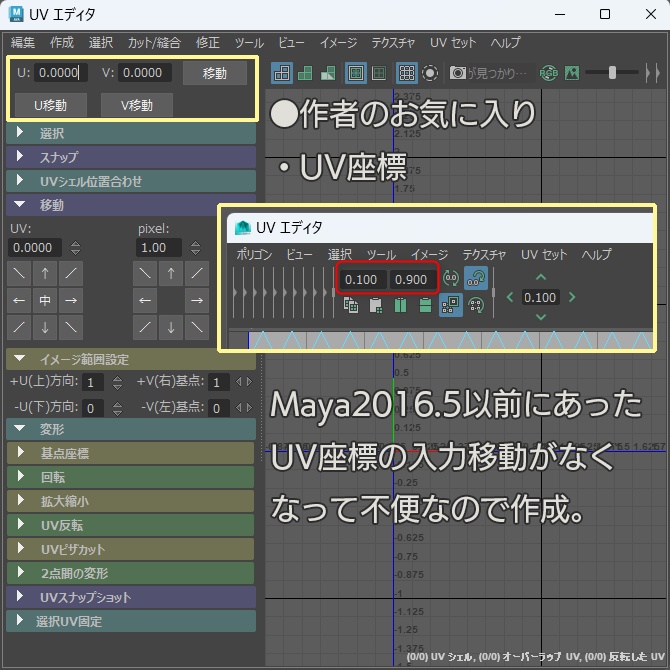The height and width of the screenshot is (670, 670).
Task: Open the カット/縫合 menu
Action: coord(154,42)
